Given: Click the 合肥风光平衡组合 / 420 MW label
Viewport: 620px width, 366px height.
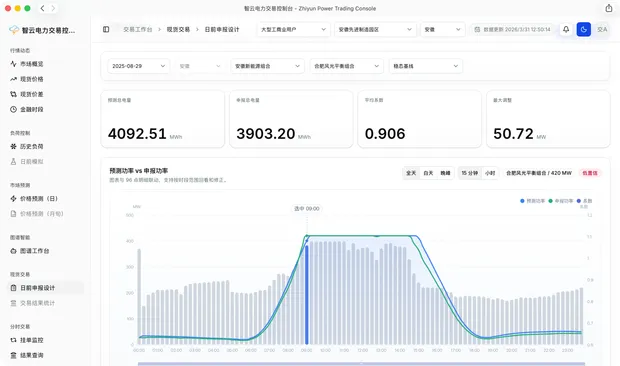Looking at the screenshot, I should pyautogui.click(x=539, y=173).
